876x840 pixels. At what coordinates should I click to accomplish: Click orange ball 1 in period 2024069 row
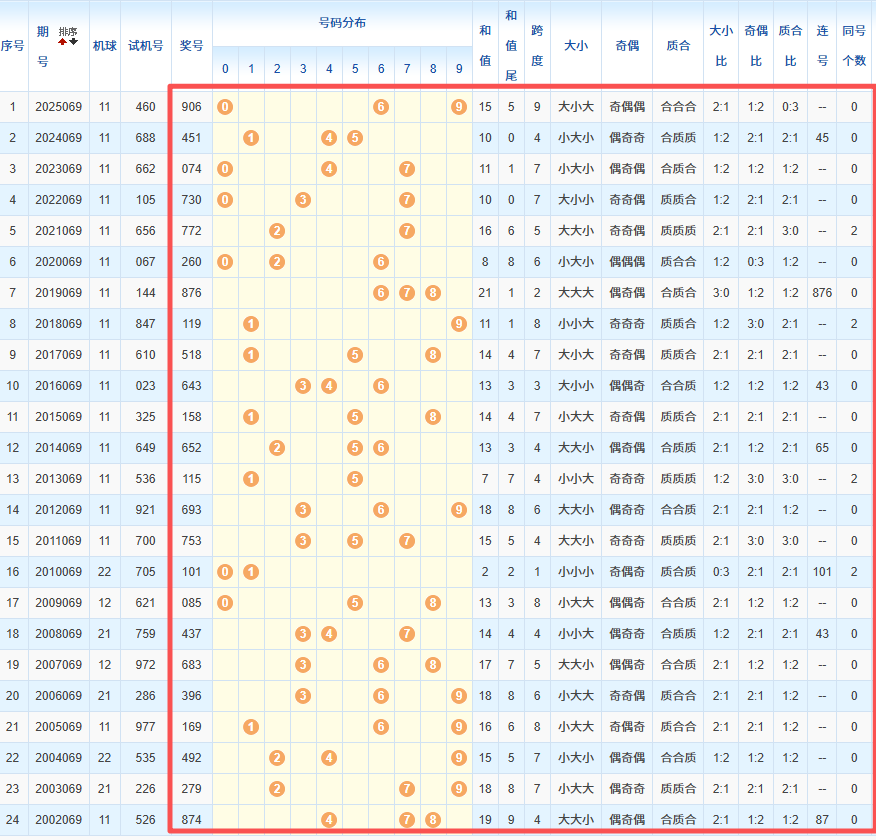[x=251, y=138]
